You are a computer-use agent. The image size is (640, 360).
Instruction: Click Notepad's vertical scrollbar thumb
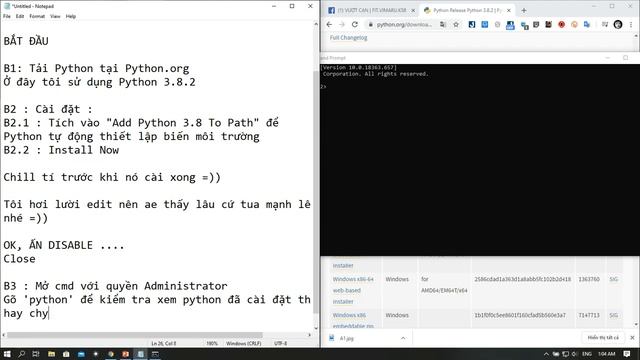click(x=316, y=192)
